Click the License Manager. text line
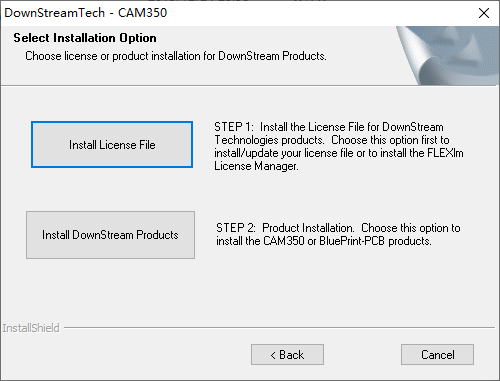The width and height of the screenshot is (500, 381). pos(256,166)
